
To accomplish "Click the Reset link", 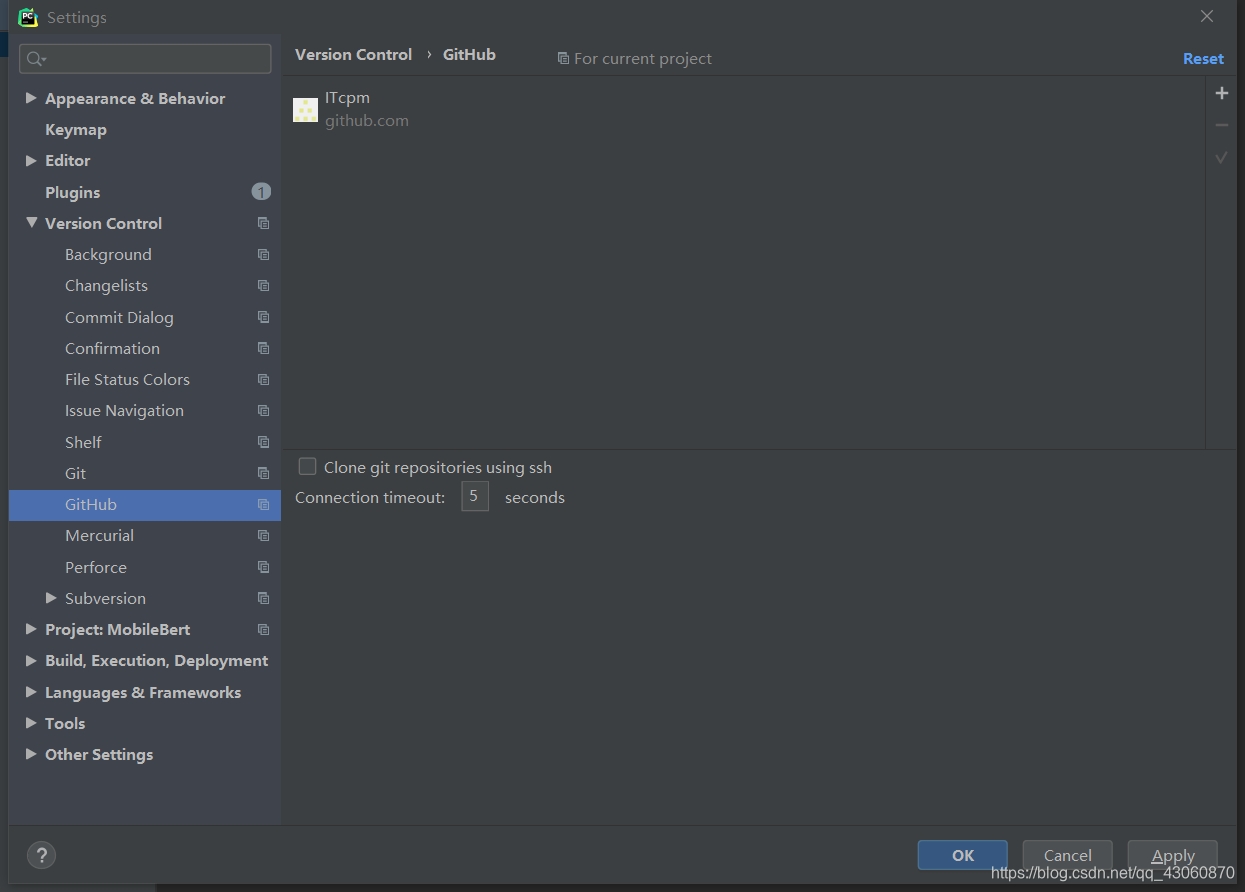I will point(1203,59).
